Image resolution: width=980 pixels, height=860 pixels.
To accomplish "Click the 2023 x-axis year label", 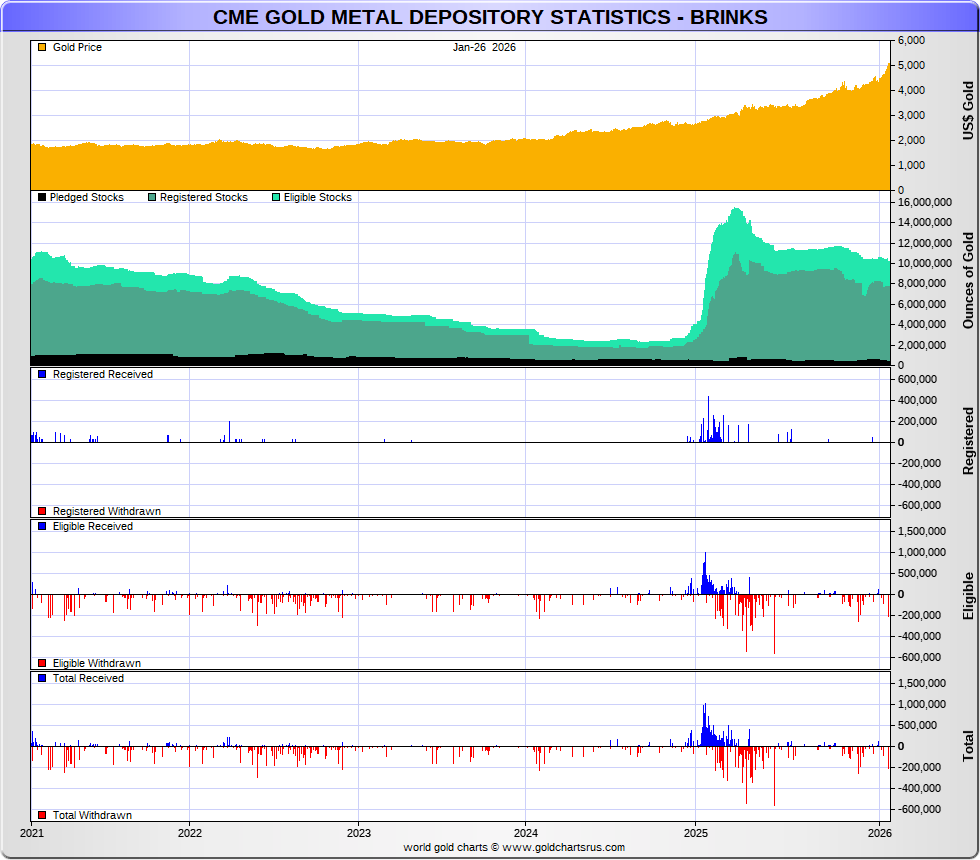I will 359,832.
